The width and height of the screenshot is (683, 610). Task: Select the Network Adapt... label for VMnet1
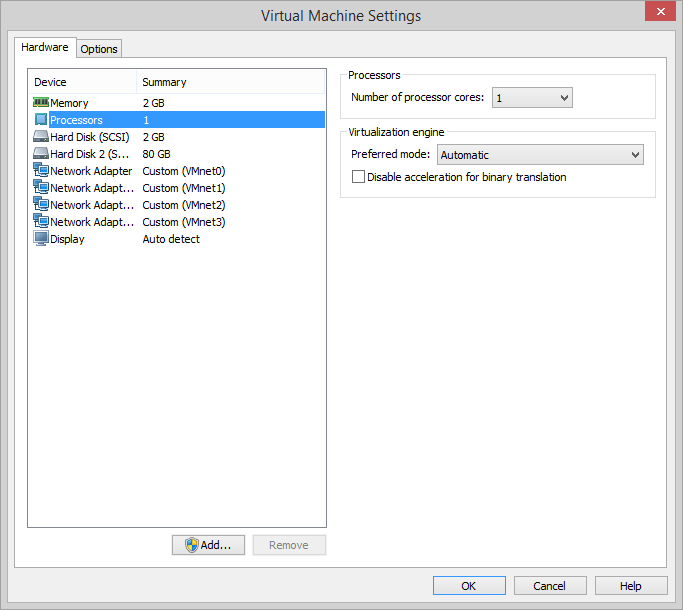[92, 188]
